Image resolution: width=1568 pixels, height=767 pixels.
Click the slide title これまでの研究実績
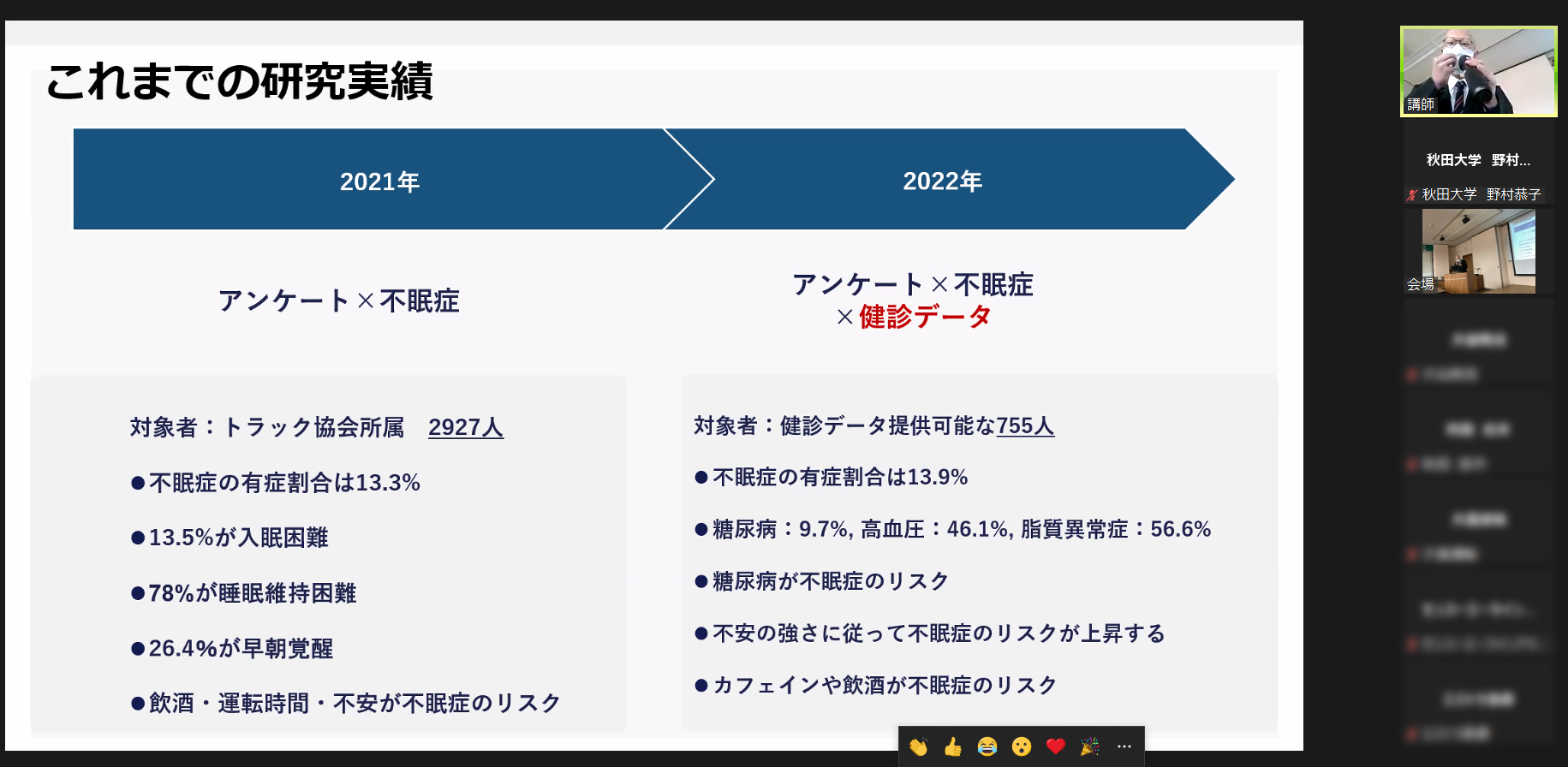(240, 81)
